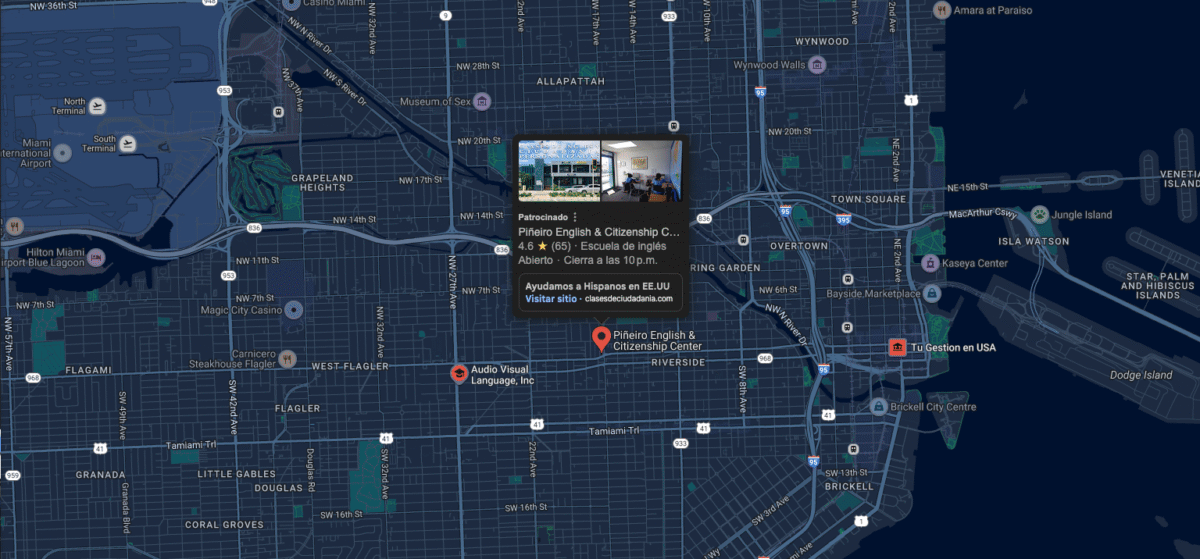This screenshot has height=559, width=1200.
Task: Click the South Terminal airplane icon
Action: (x=127, y=144)
